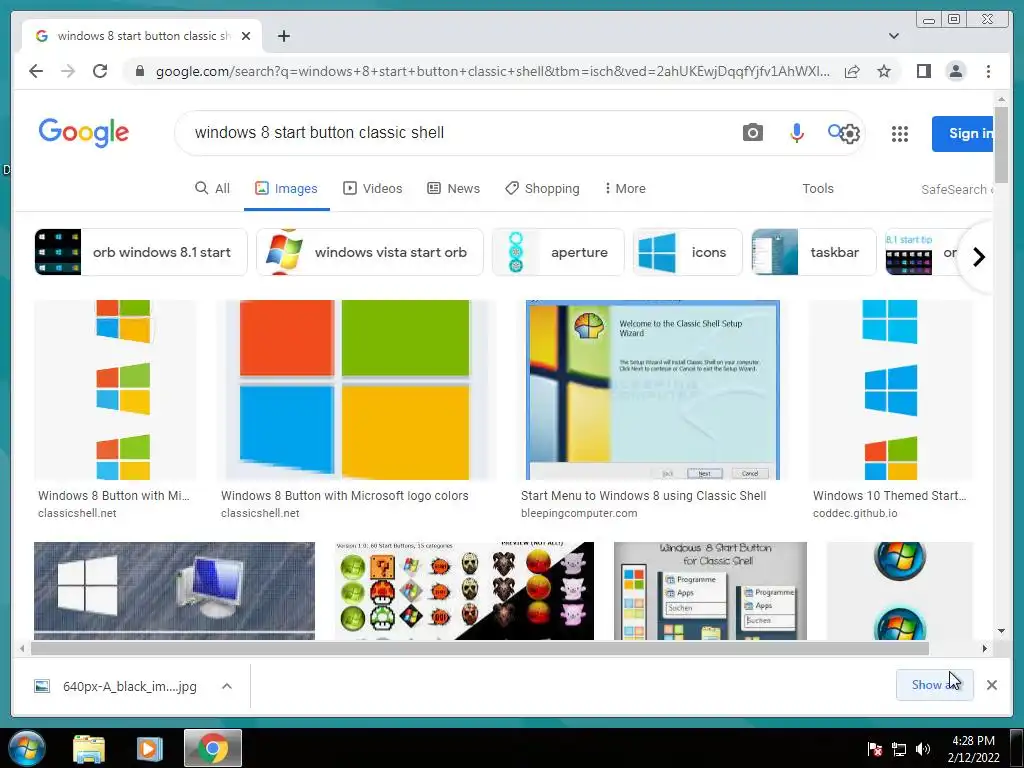
Task: Open 'Start Menu to Windows 8 using Classic Shell' link
Action: tap(643, 496)
